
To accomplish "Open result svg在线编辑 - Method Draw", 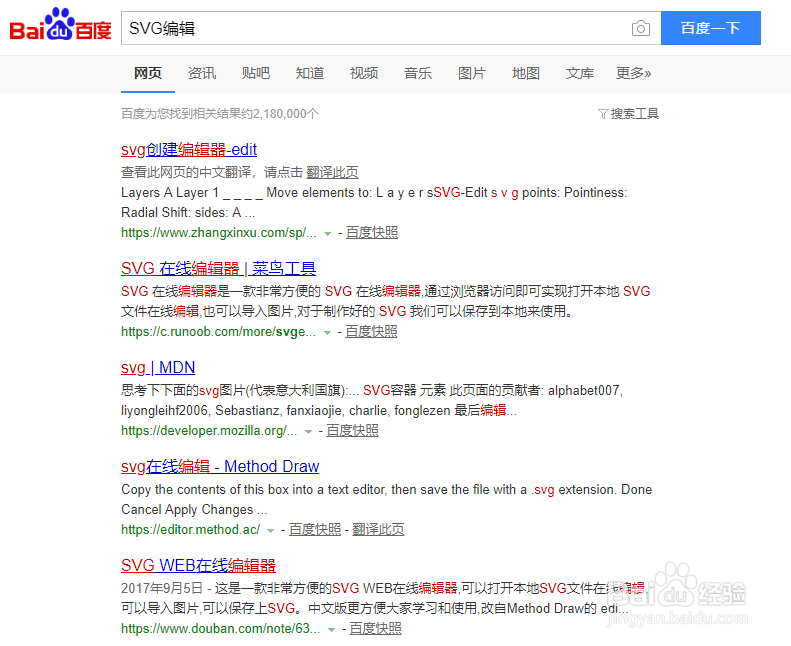I will point(220,466).
